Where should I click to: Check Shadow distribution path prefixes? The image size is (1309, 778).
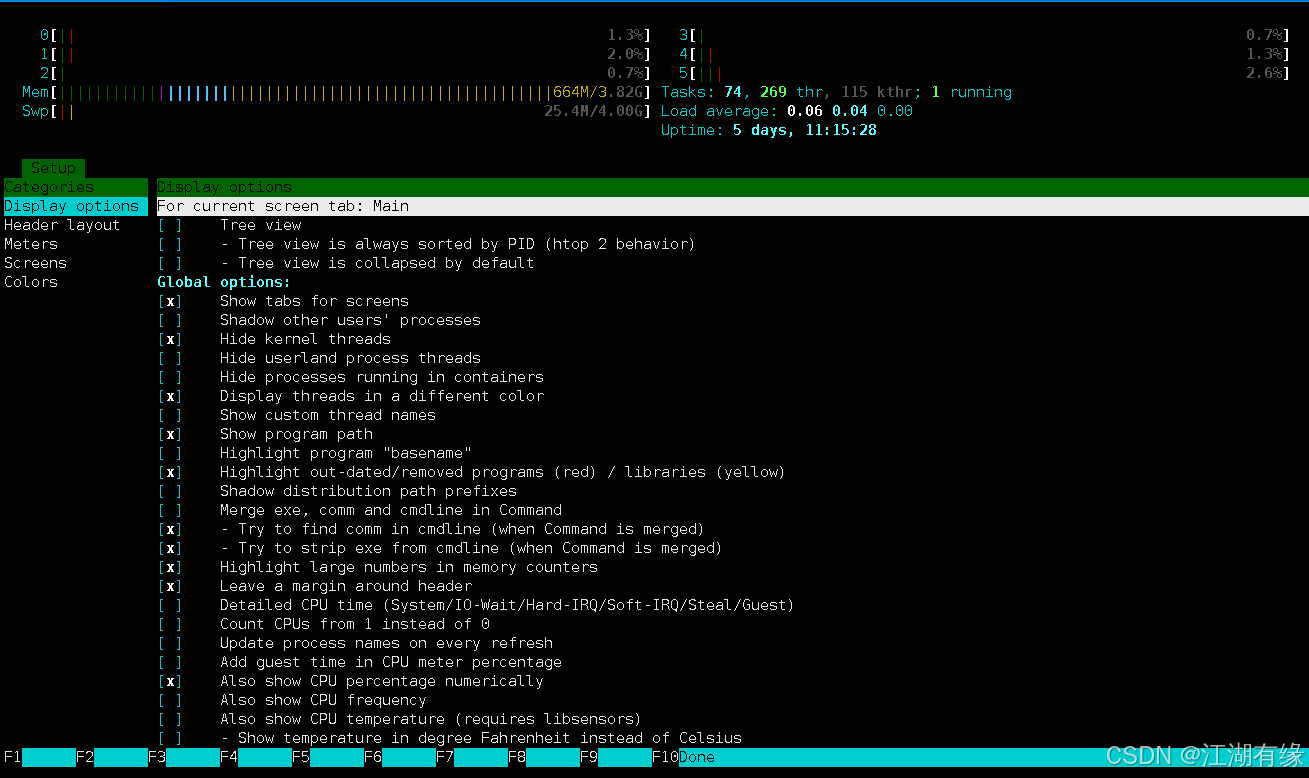click(170, 491)
